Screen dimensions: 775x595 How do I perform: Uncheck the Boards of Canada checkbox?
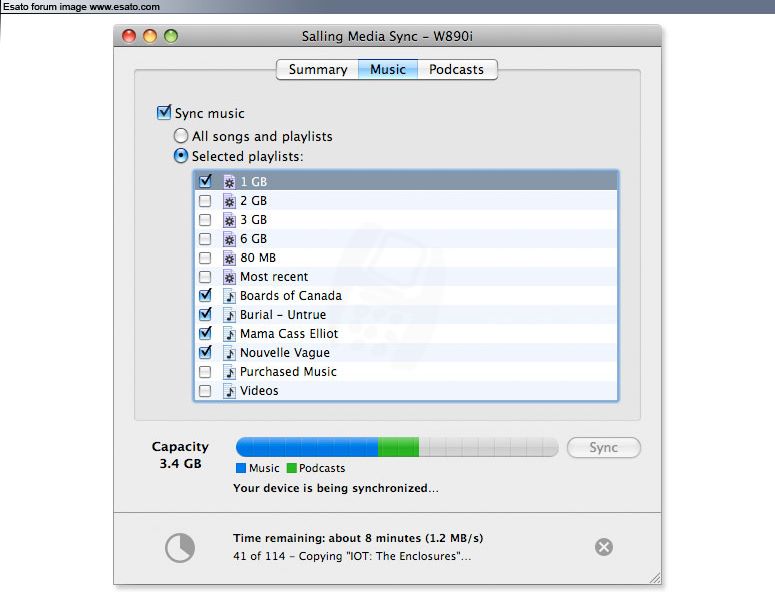pos(205,296)
